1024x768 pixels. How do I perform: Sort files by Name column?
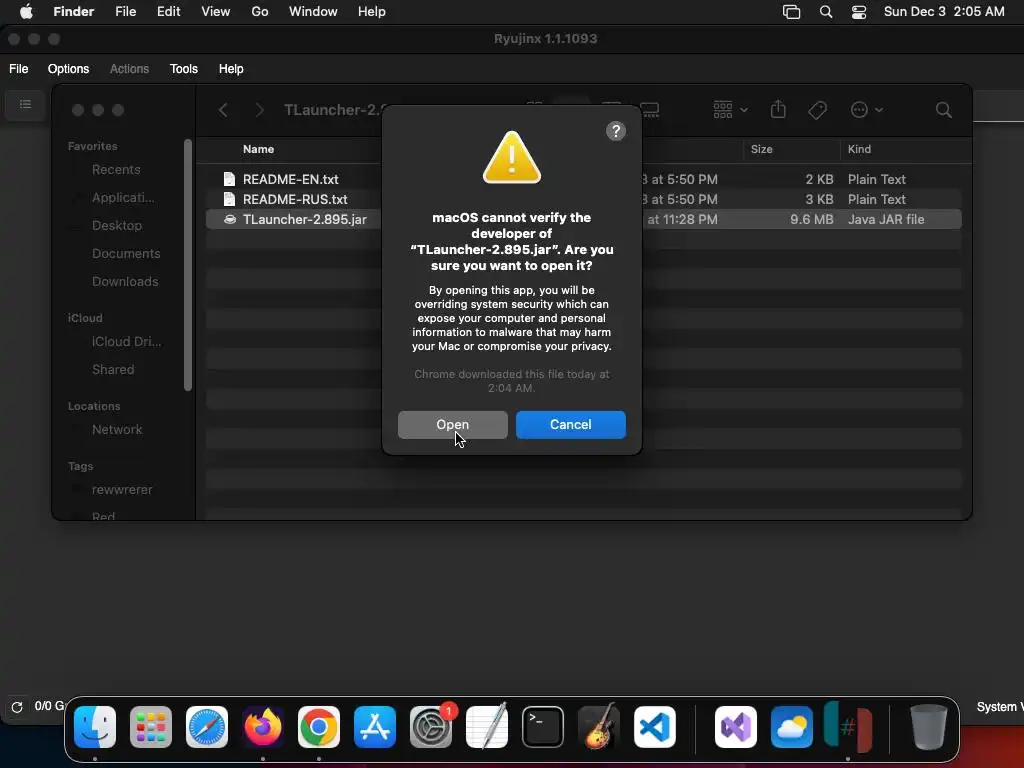pyautogui.click(x=259, y=149)
